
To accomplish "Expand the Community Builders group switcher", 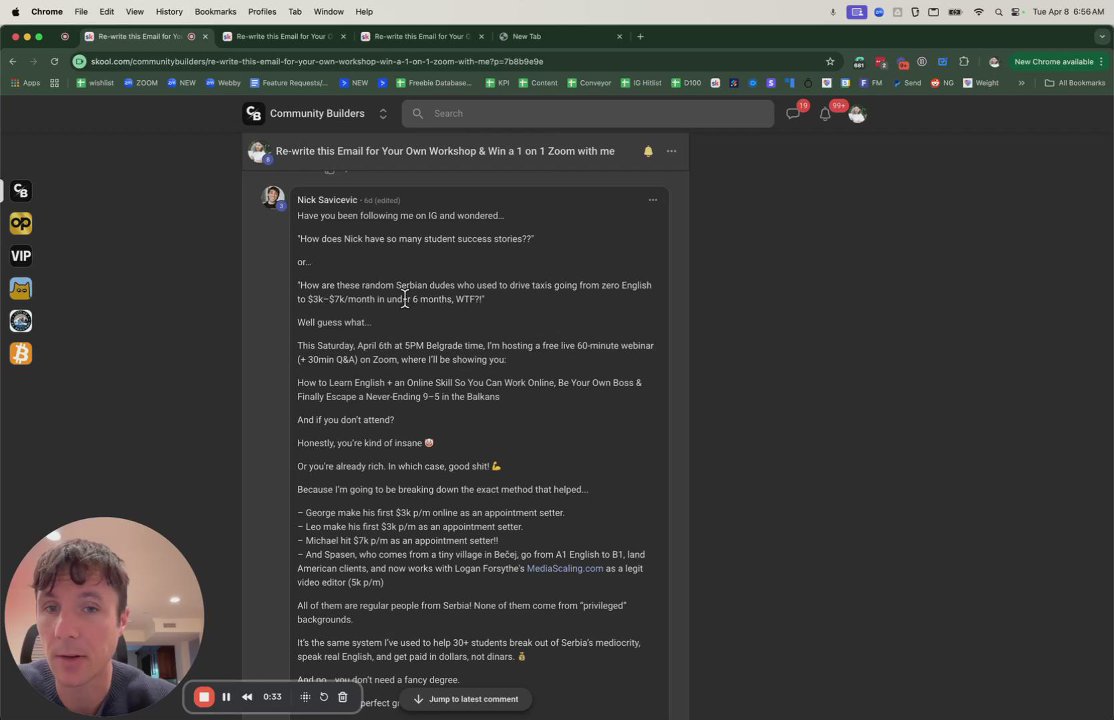I will point(383,114).
